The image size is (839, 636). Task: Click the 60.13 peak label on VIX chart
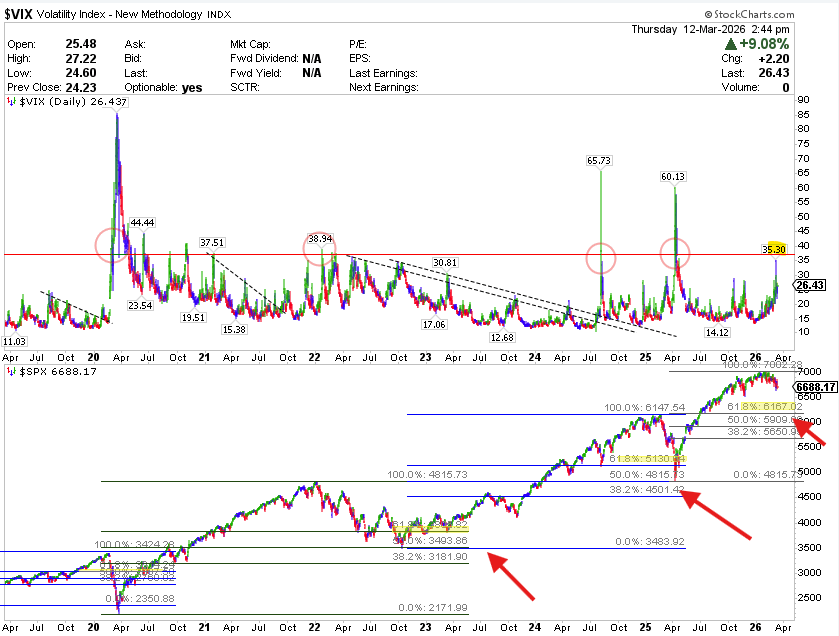pyautogui.click(x=673, y=177)
